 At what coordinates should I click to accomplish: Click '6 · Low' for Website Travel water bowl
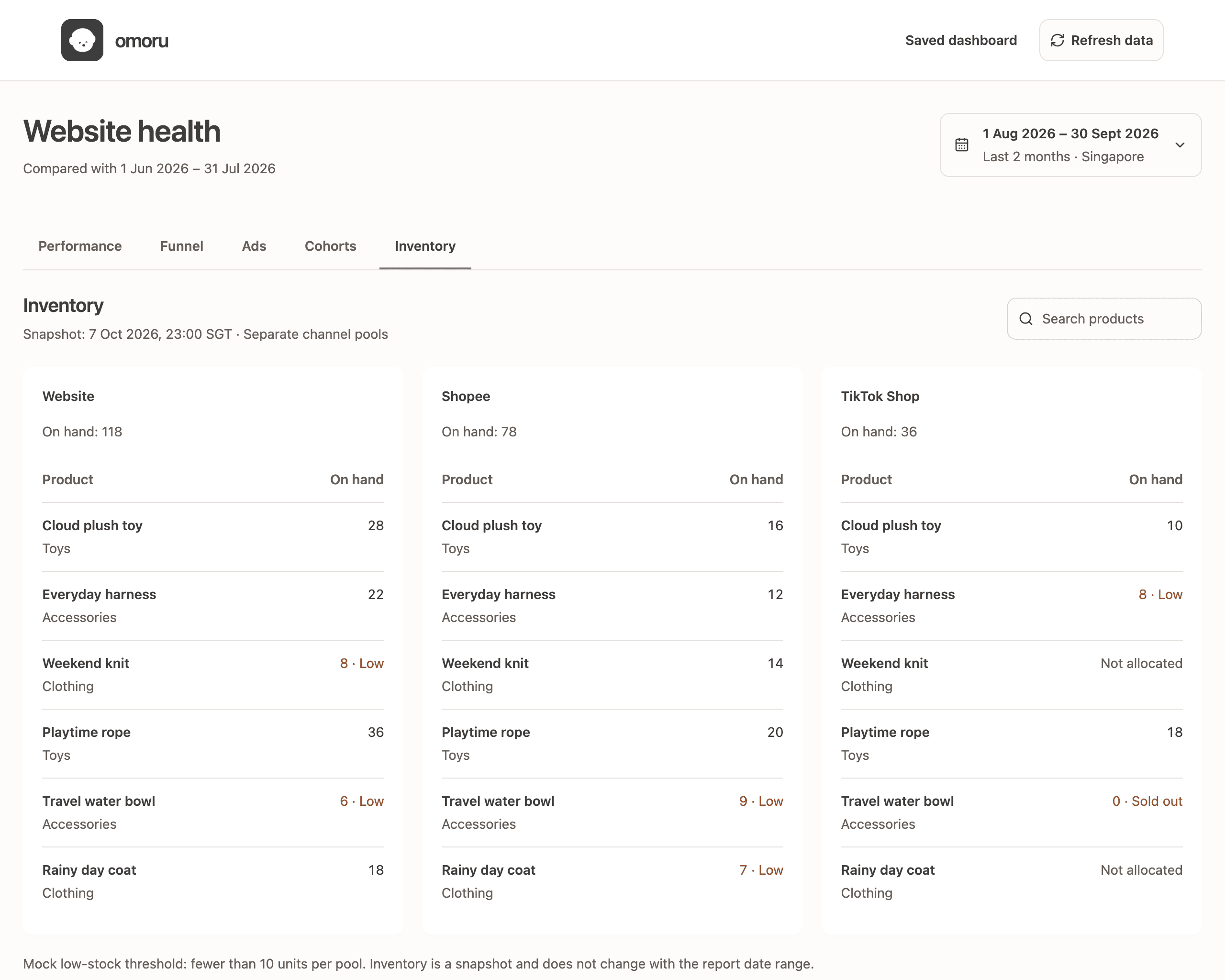coord(362,801)
